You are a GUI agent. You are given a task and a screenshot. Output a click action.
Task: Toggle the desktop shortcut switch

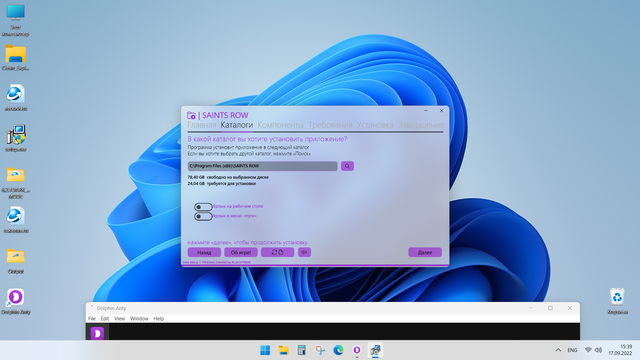click(203, 207)
